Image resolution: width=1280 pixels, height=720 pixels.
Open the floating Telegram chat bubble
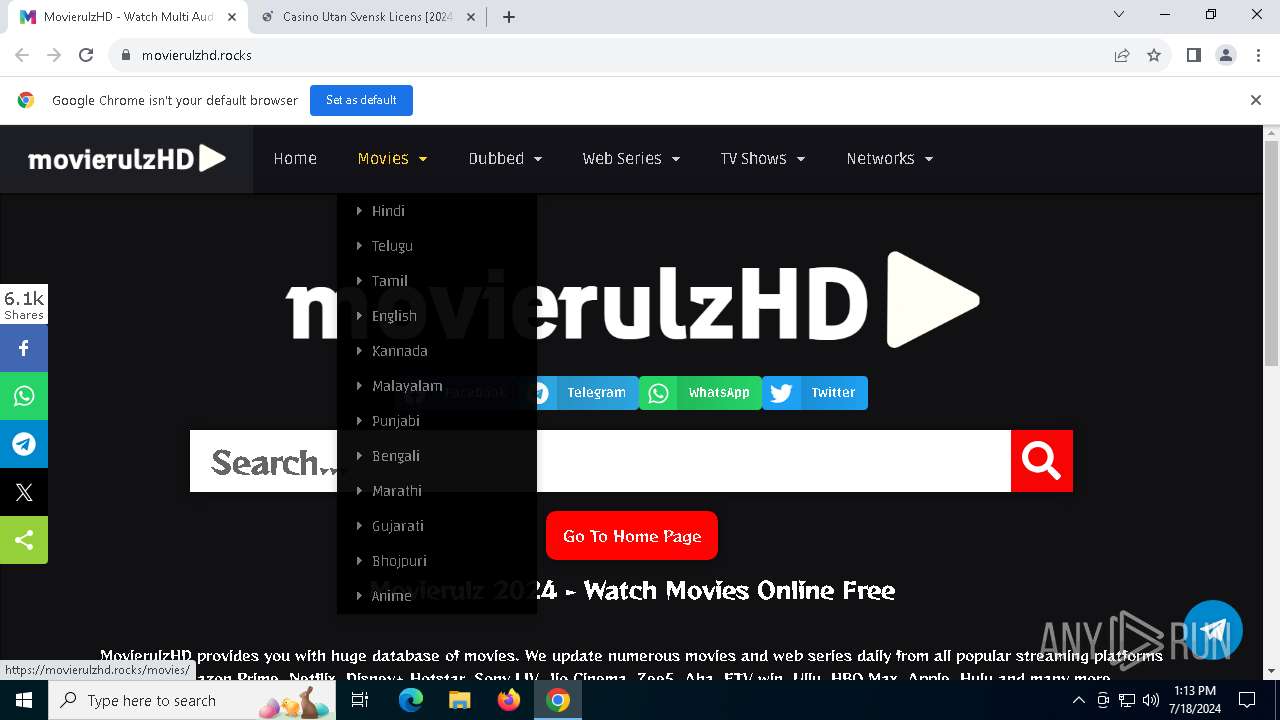pyautogui.click(x=1213, y=630)
